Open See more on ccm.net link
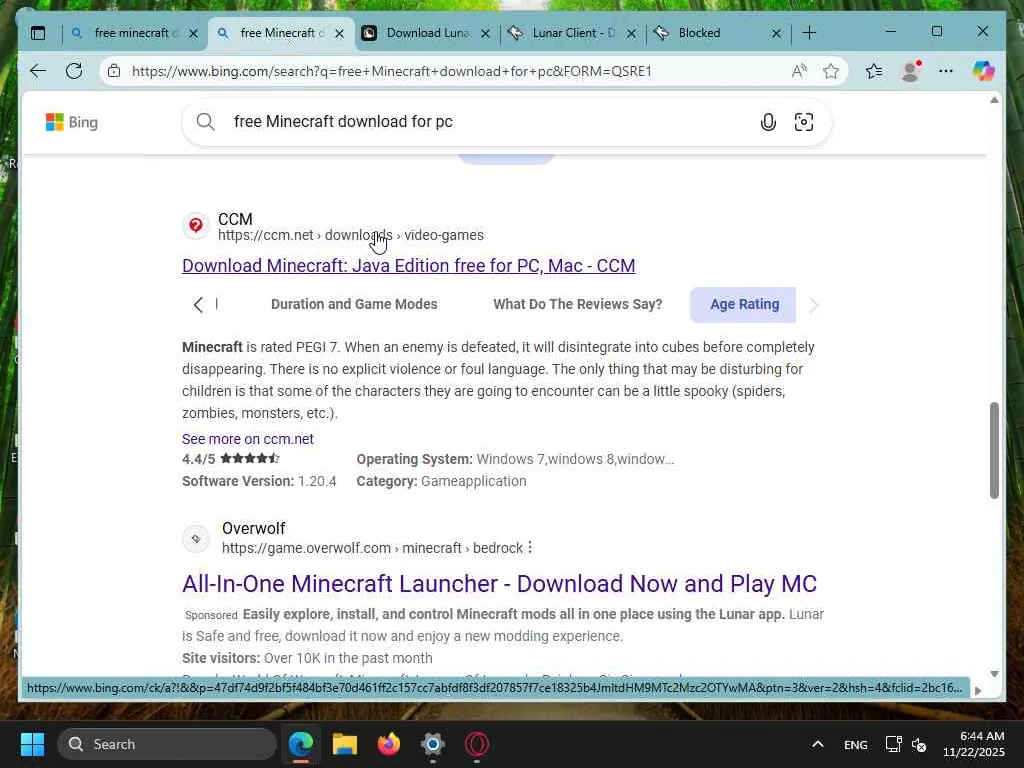This screenshot has width=1024, height=768. [248, 439]
